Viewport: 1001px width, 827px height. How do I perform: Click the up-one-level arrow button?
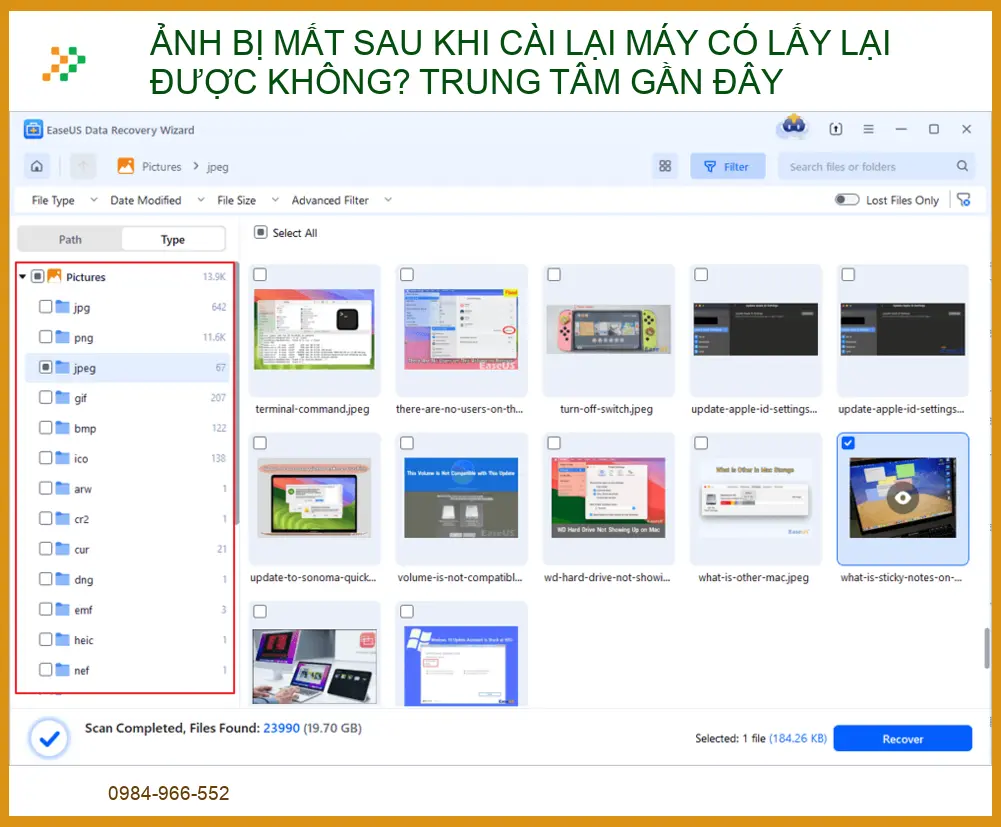coord(83,167)
